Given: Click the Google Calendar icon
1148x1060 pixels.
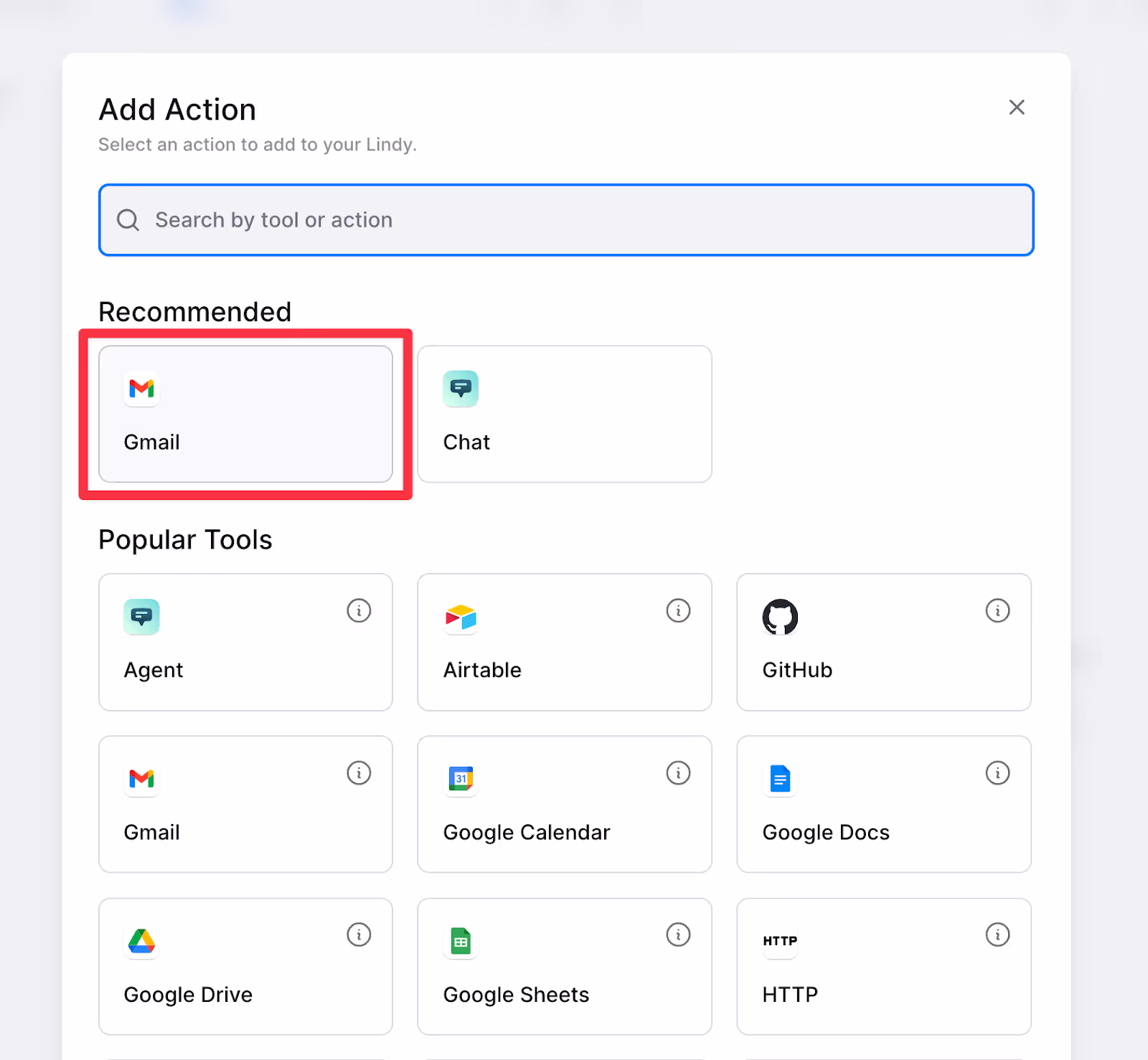Looking at the screenshot, I should coord(461,779).
